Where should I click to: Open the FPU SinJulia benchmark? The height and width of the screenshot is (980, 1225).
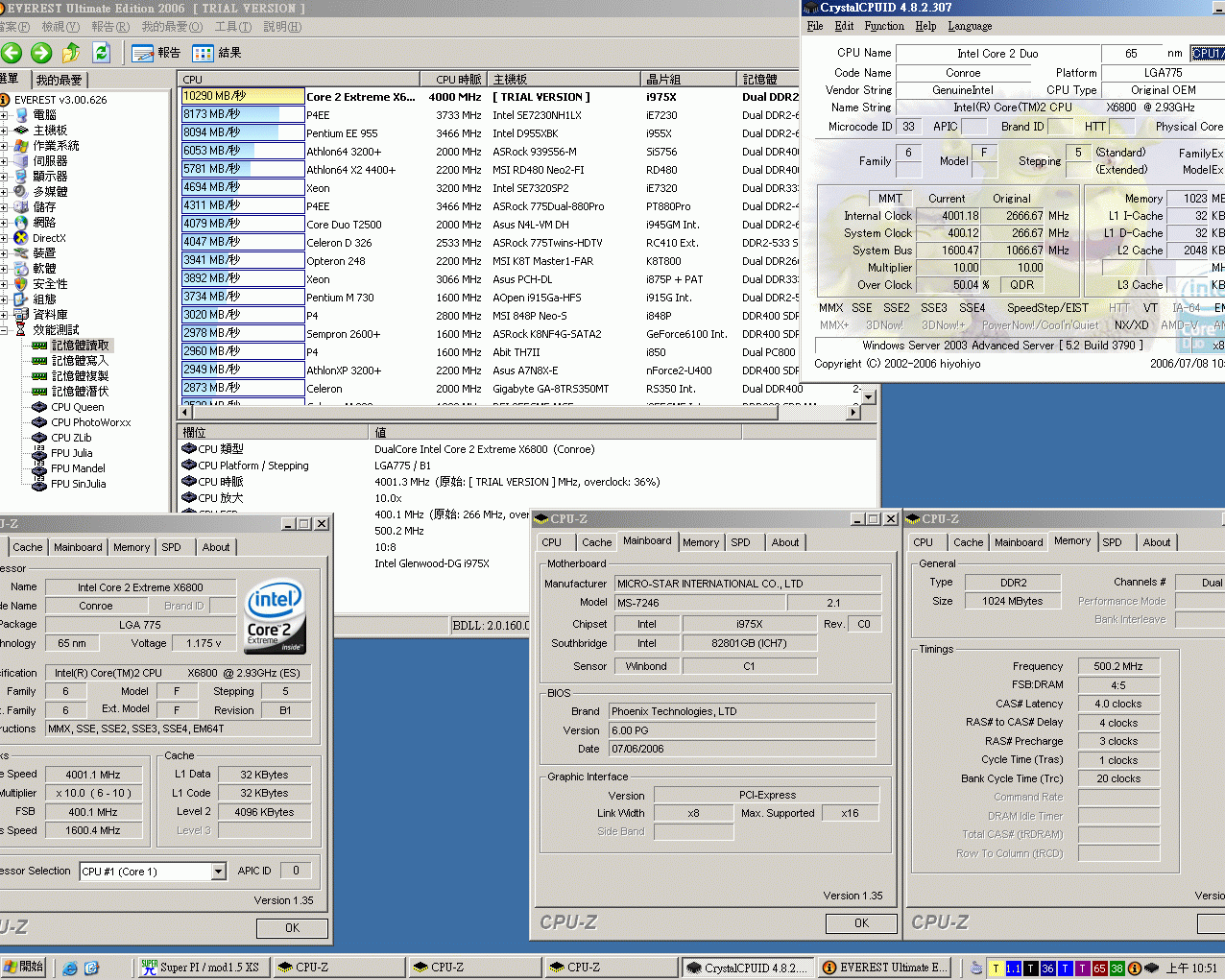tap(79, 484)
